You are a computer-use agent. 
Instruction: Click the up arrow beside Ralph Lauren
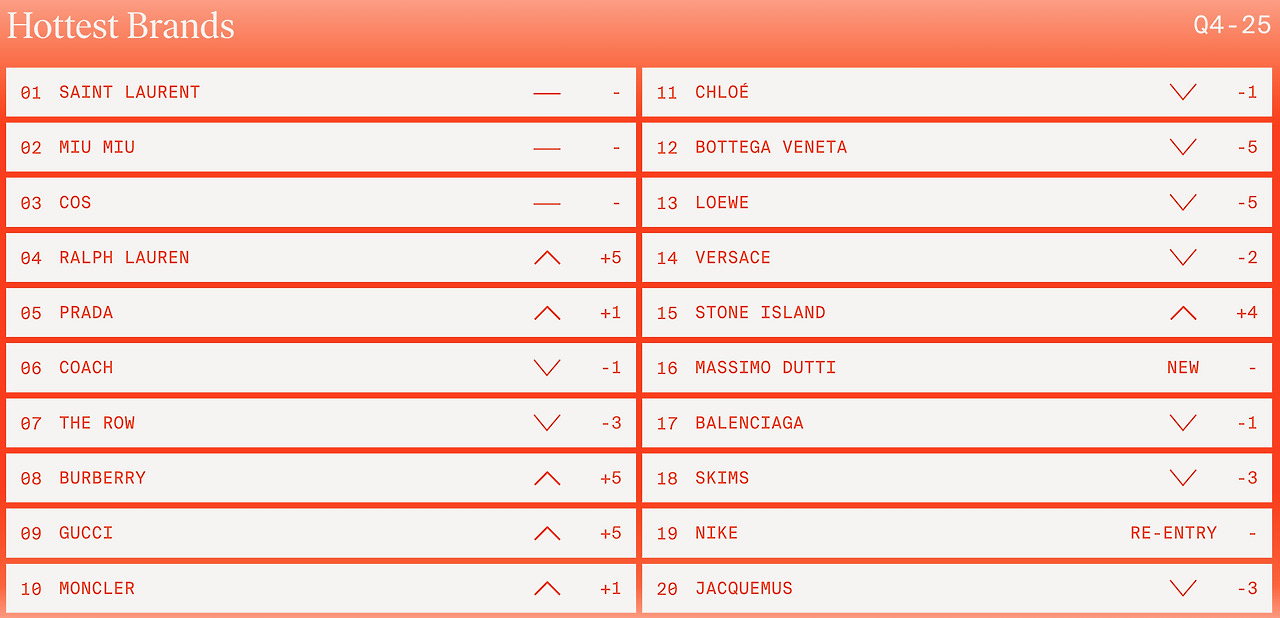547,257
